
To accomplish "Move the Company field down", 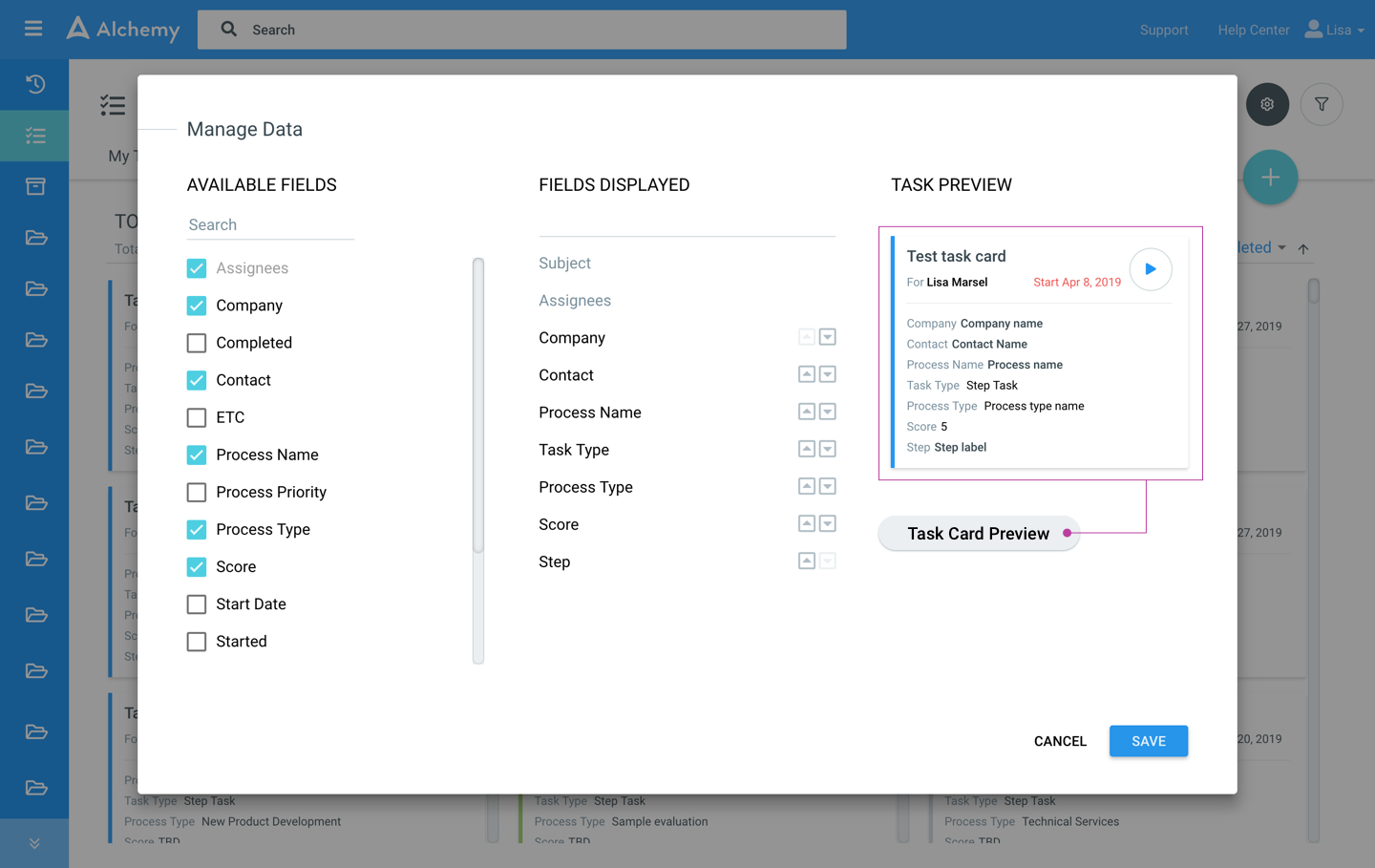I will pyautogui.click(x=828, y=337).
